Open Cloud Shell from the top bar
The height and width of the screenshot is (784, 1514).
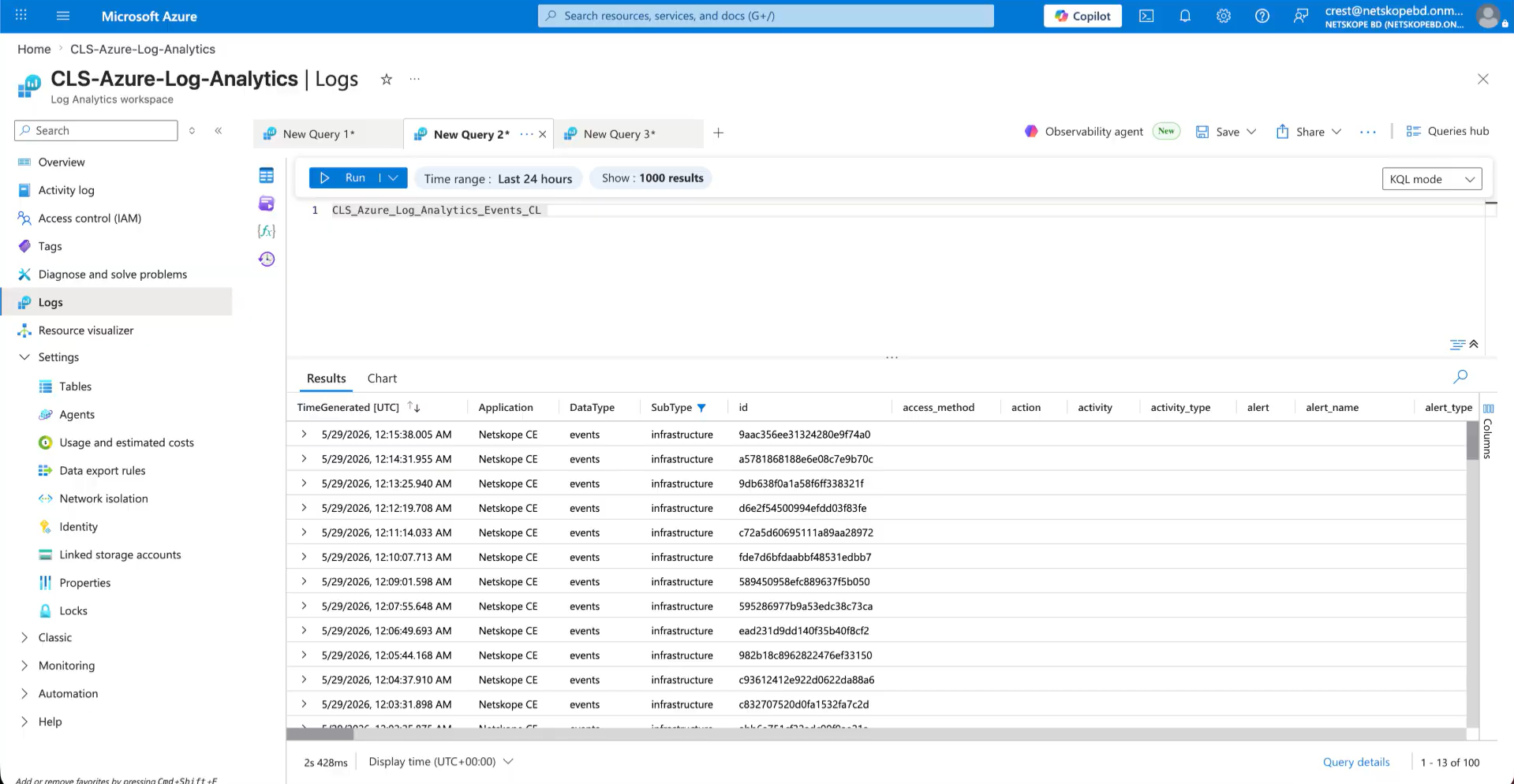1146,16
